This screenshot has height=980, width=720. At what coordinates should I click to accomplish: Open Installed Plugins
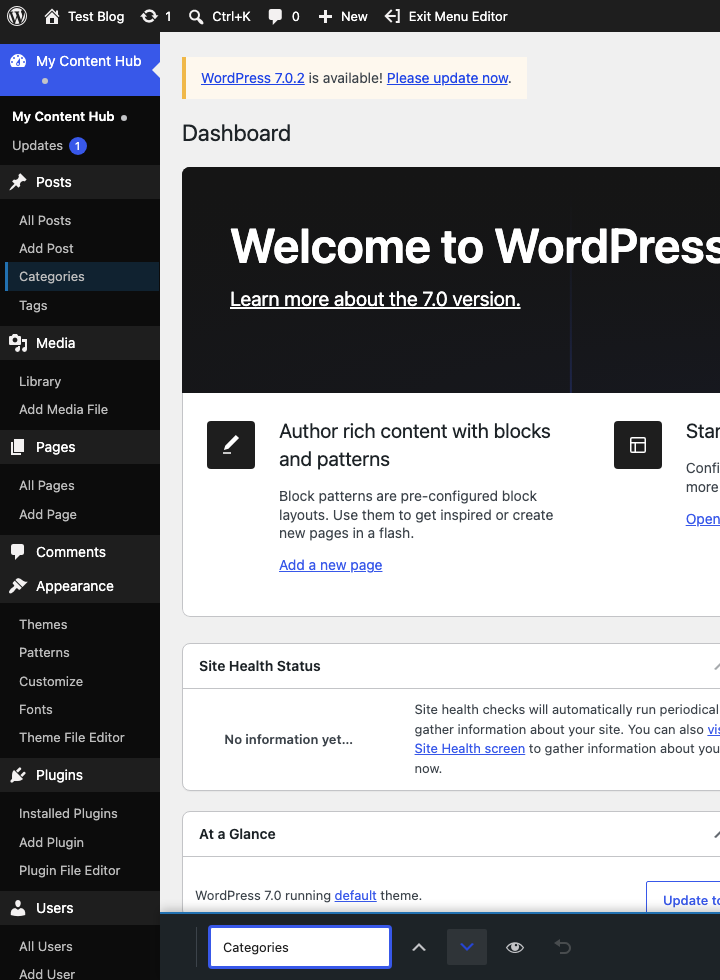tap(68, 813)
